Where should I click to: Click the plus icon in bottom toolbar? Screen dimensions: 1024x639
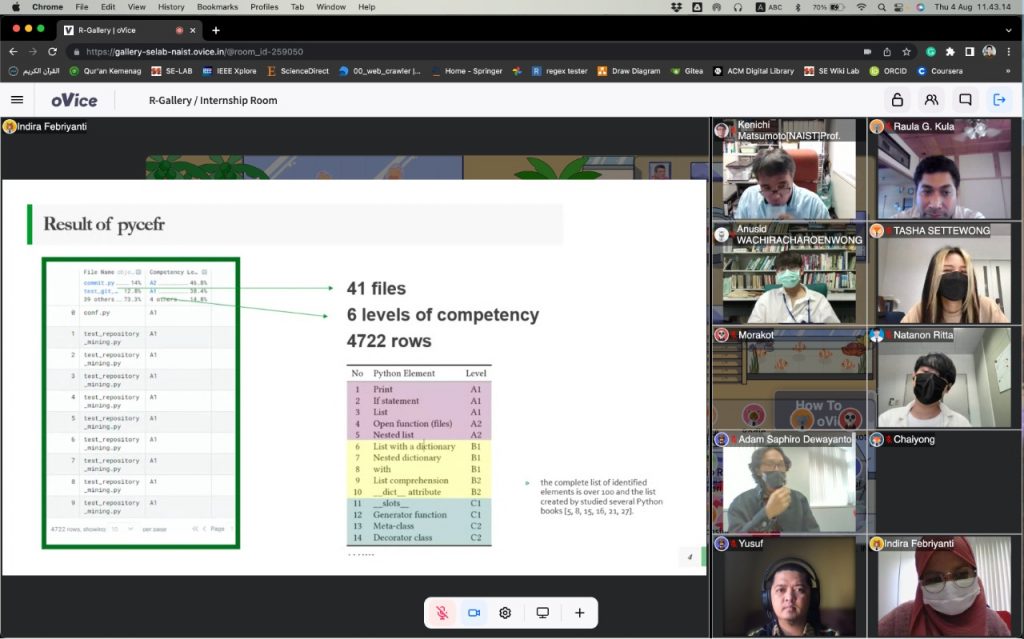579,613
